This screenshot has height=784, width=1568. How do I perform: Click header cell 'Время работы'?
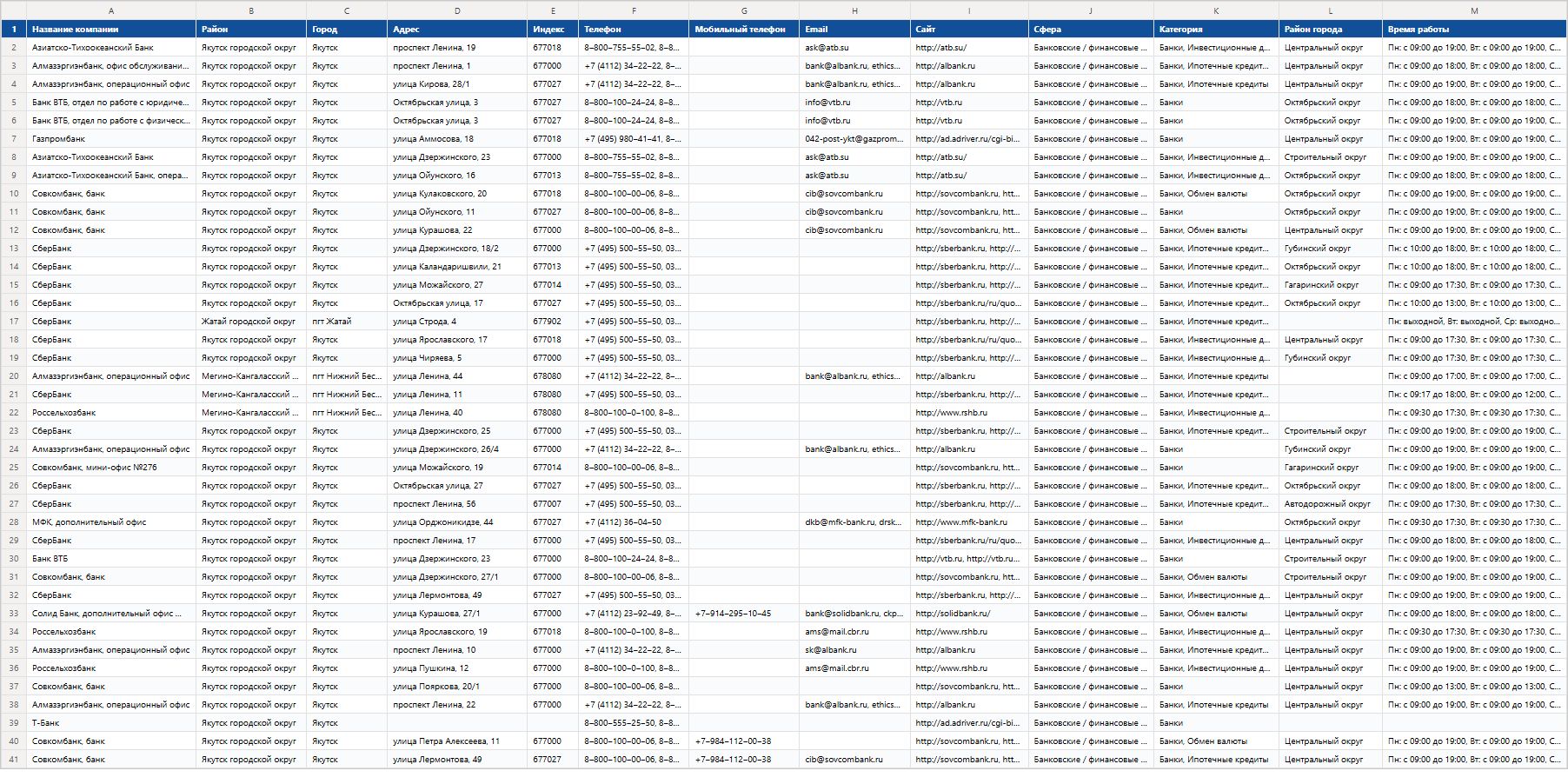pos(1474,29)
